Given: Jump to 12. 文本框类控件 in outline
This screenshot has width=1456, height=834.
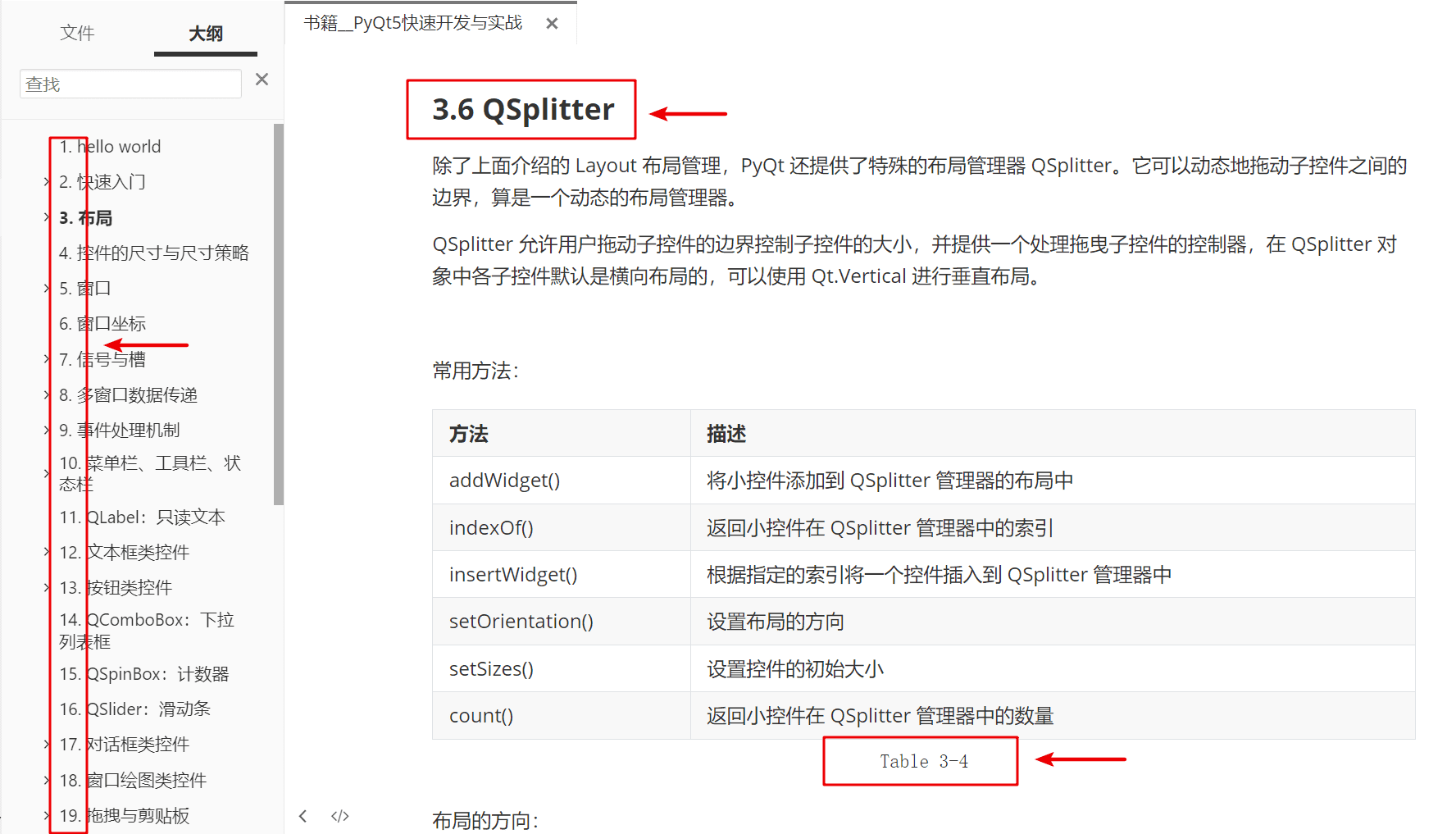Looking at the screenshot, I should pyautogui.click(x=125, y=552).
